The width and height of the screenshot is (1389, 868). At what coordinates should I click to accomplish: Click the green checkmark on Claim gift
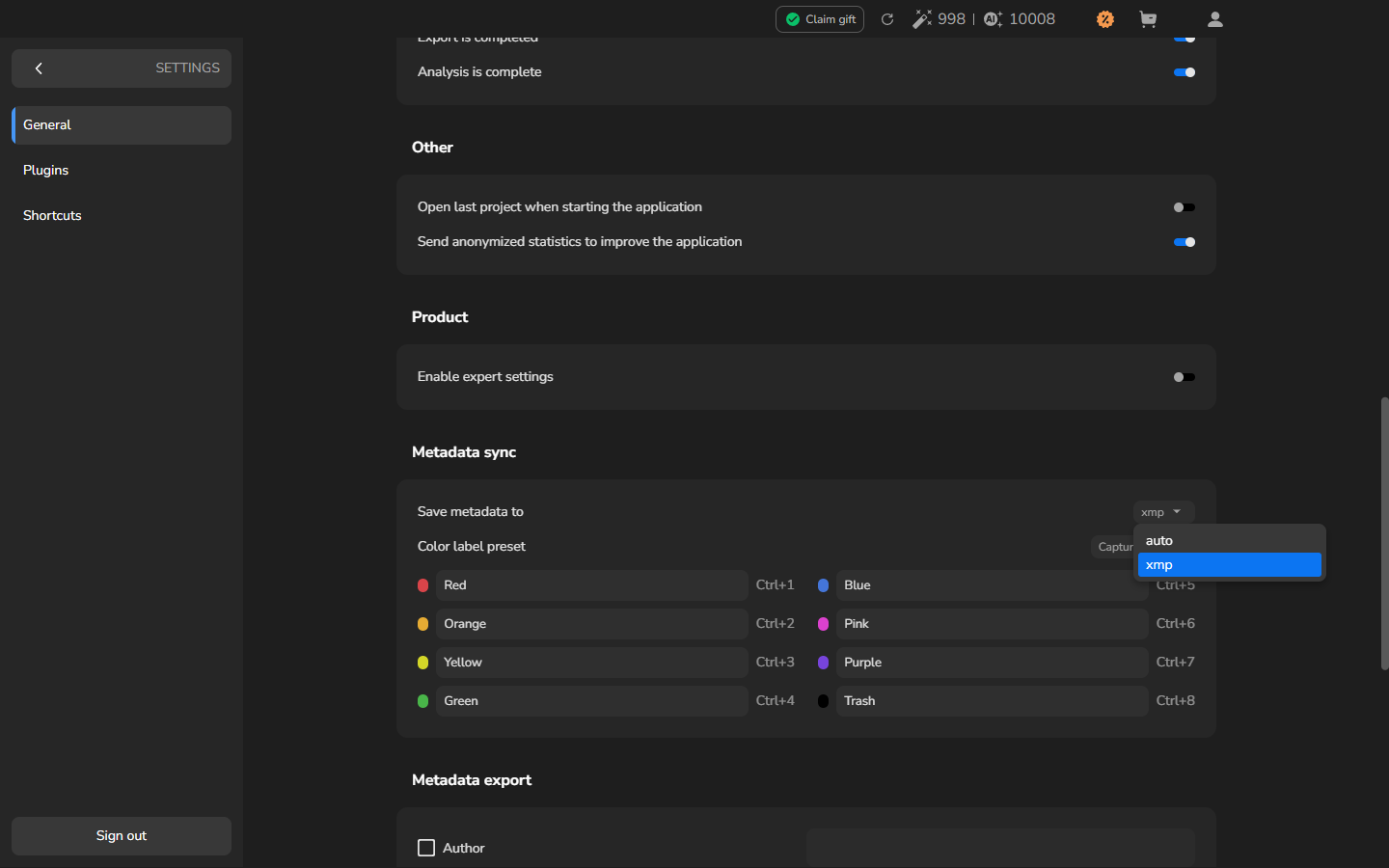coord(793,19)
